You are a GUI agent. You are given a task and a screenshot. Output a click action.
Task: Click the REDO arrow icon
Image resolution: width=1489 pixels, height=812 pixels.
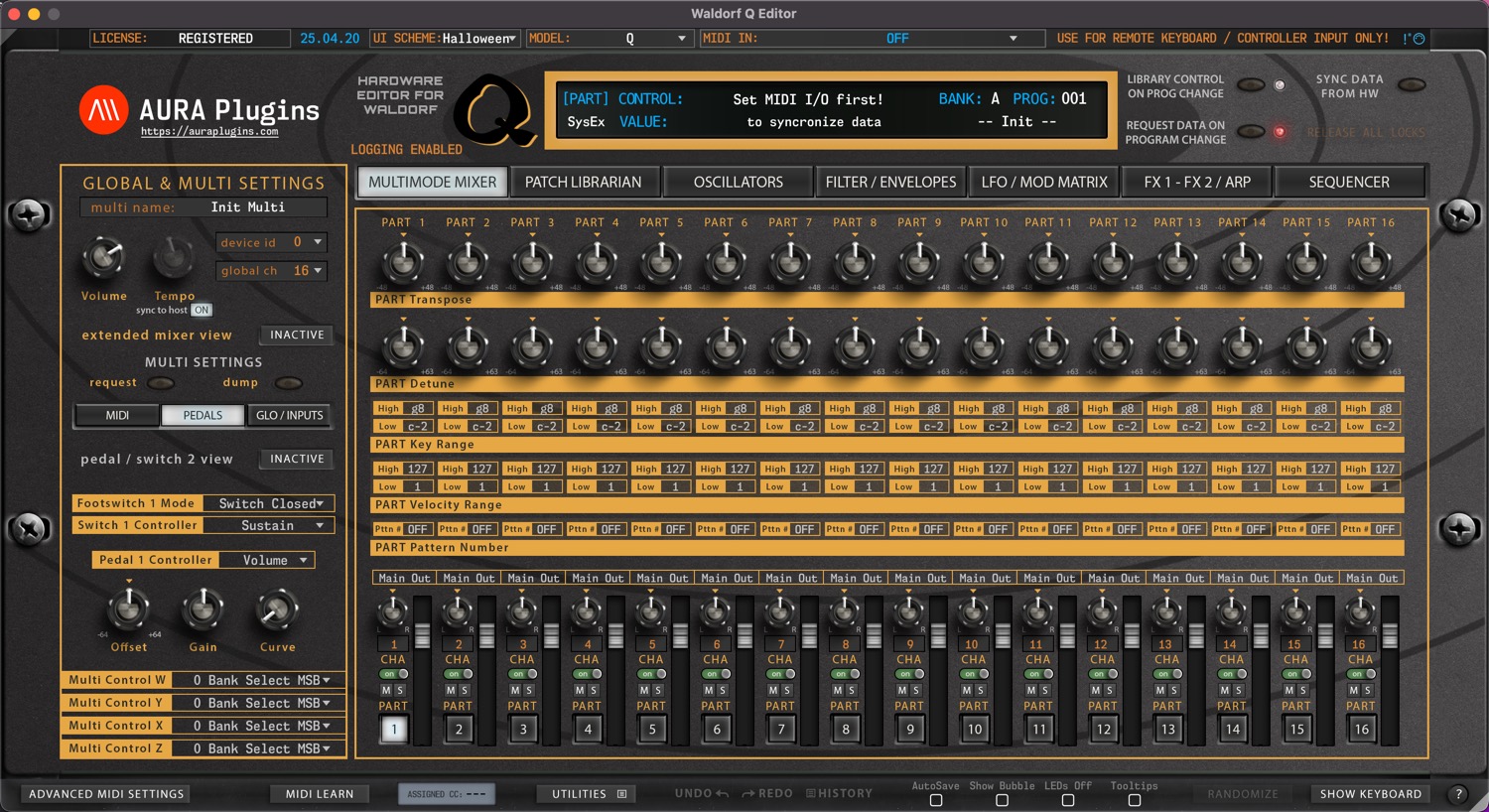click(x=748, y=794)
